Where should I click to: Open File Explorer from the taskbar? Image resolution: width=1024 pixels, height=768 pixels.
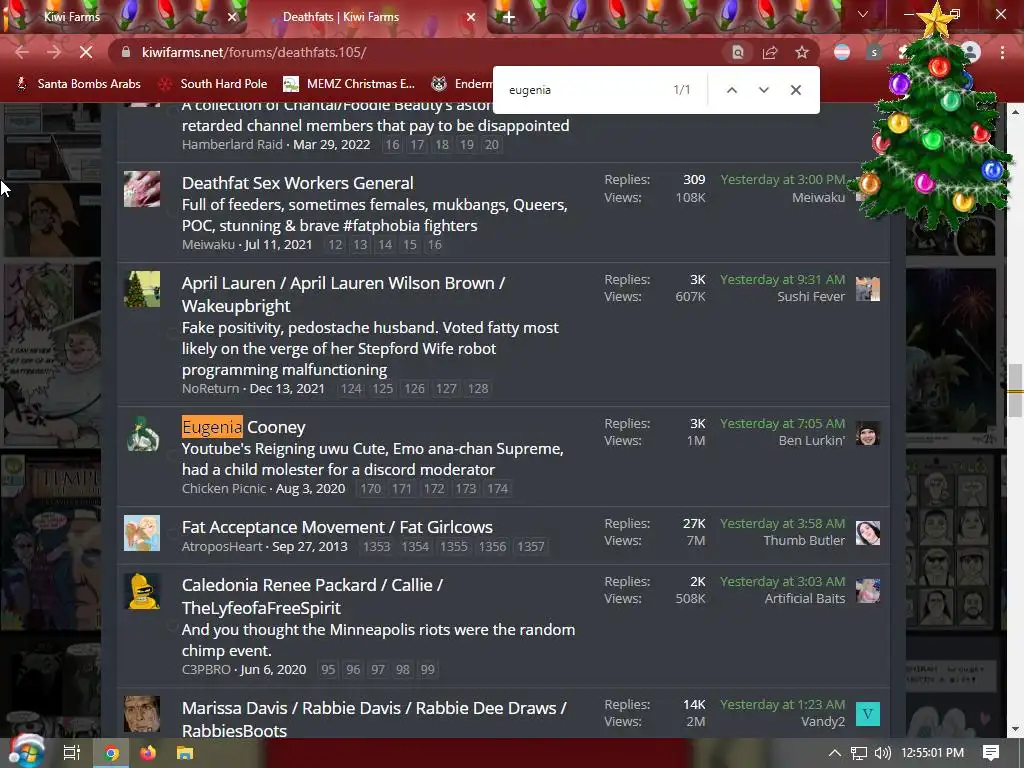[185, 753]
